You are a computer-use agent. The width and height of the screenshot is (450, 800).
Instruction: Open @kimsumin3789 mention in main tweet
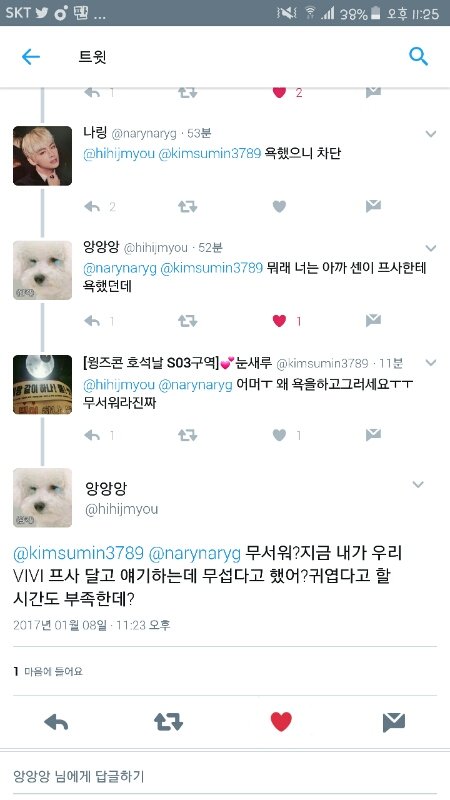coord(79,553)
